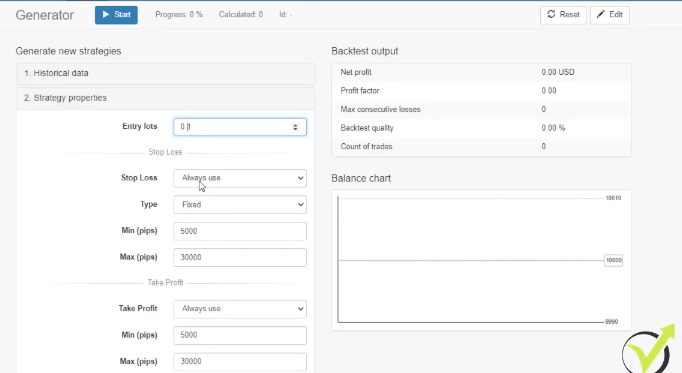Open the Stop Loss usage dropdown
Viewport: 682px width, 373px height.
coord(240,178)
